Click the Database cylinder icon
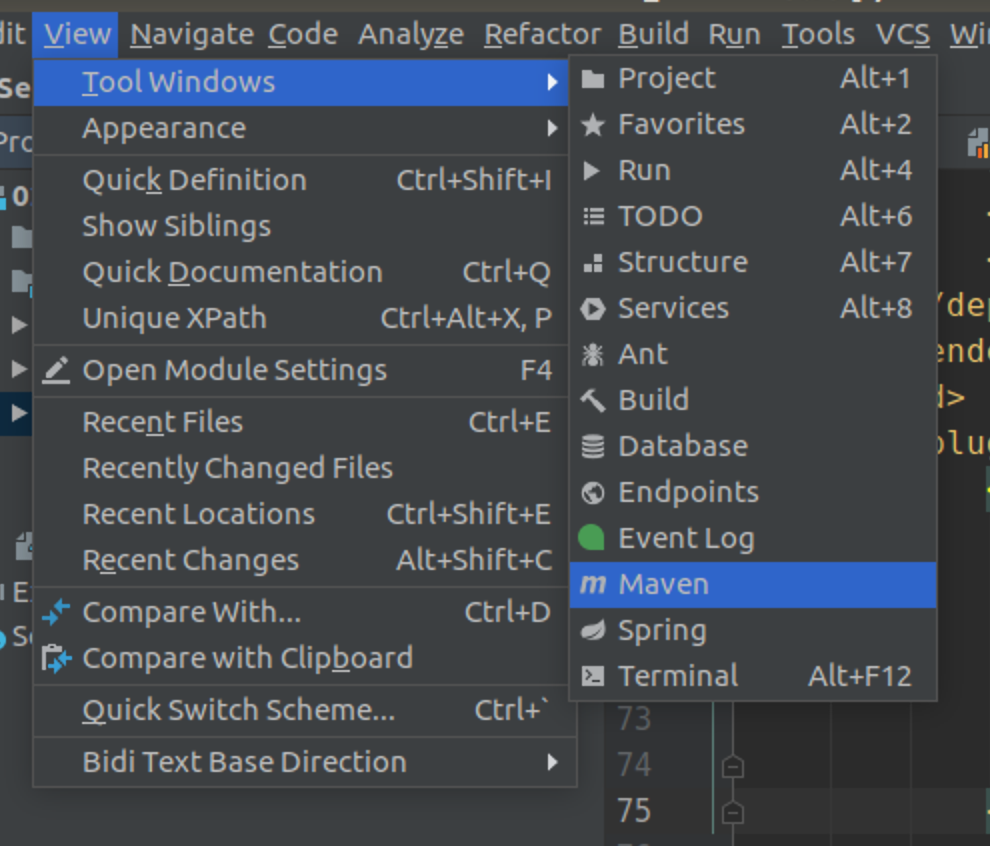990x846 pixels. click(x=593, y=446)
